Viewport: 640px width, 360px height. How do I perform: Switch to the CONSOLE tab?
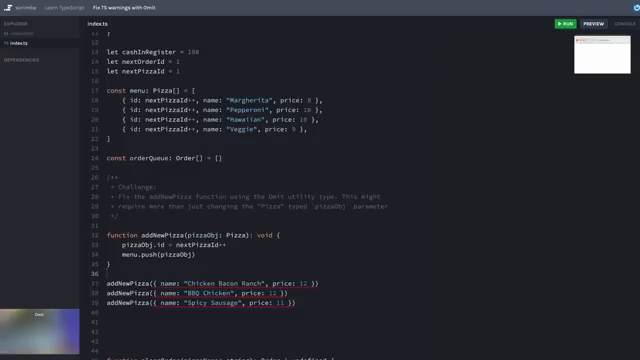624,24
